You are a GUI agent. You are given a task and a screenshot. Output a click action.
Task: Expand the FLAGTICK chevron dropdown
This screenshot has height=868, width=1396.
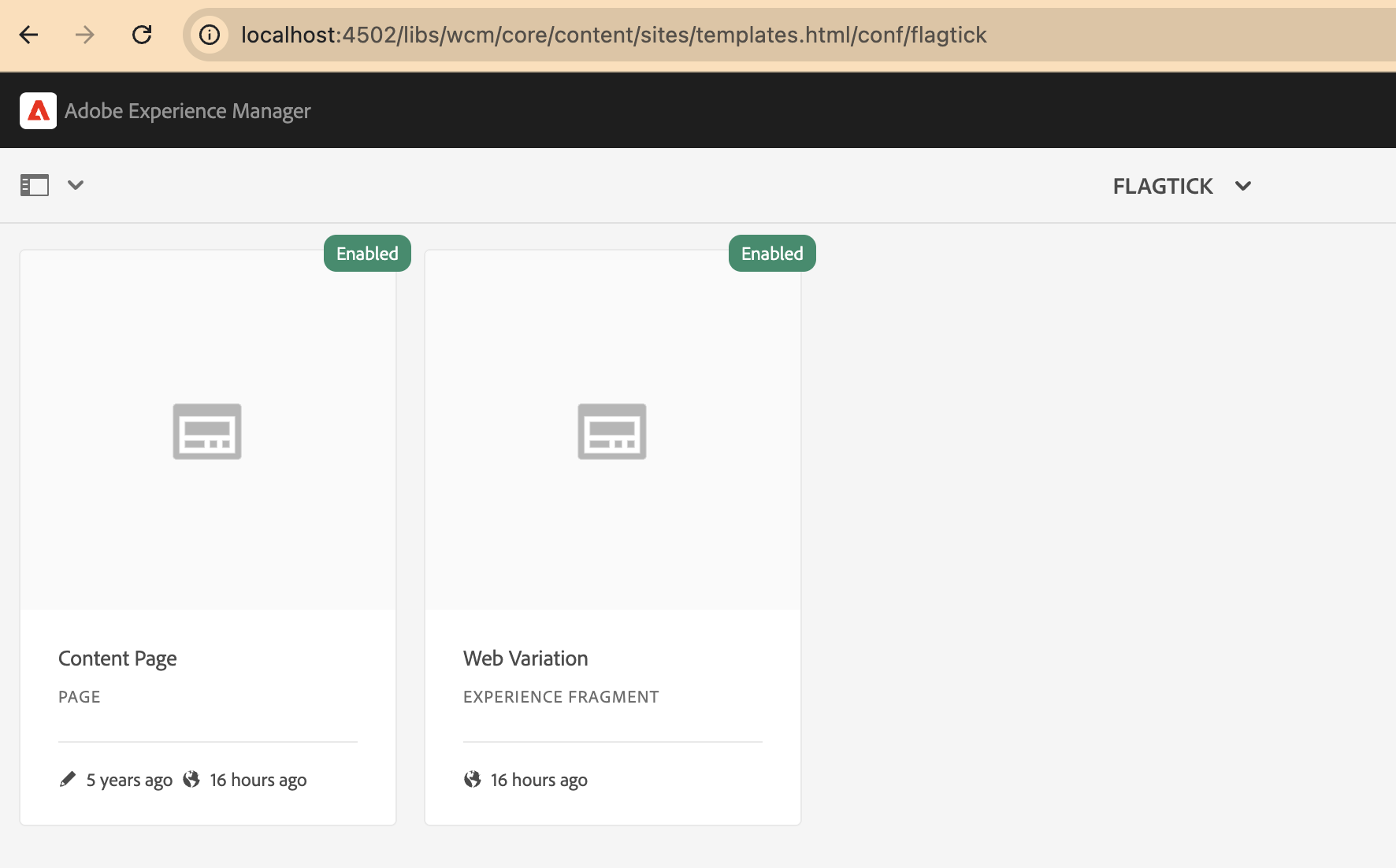(1243, 187)
